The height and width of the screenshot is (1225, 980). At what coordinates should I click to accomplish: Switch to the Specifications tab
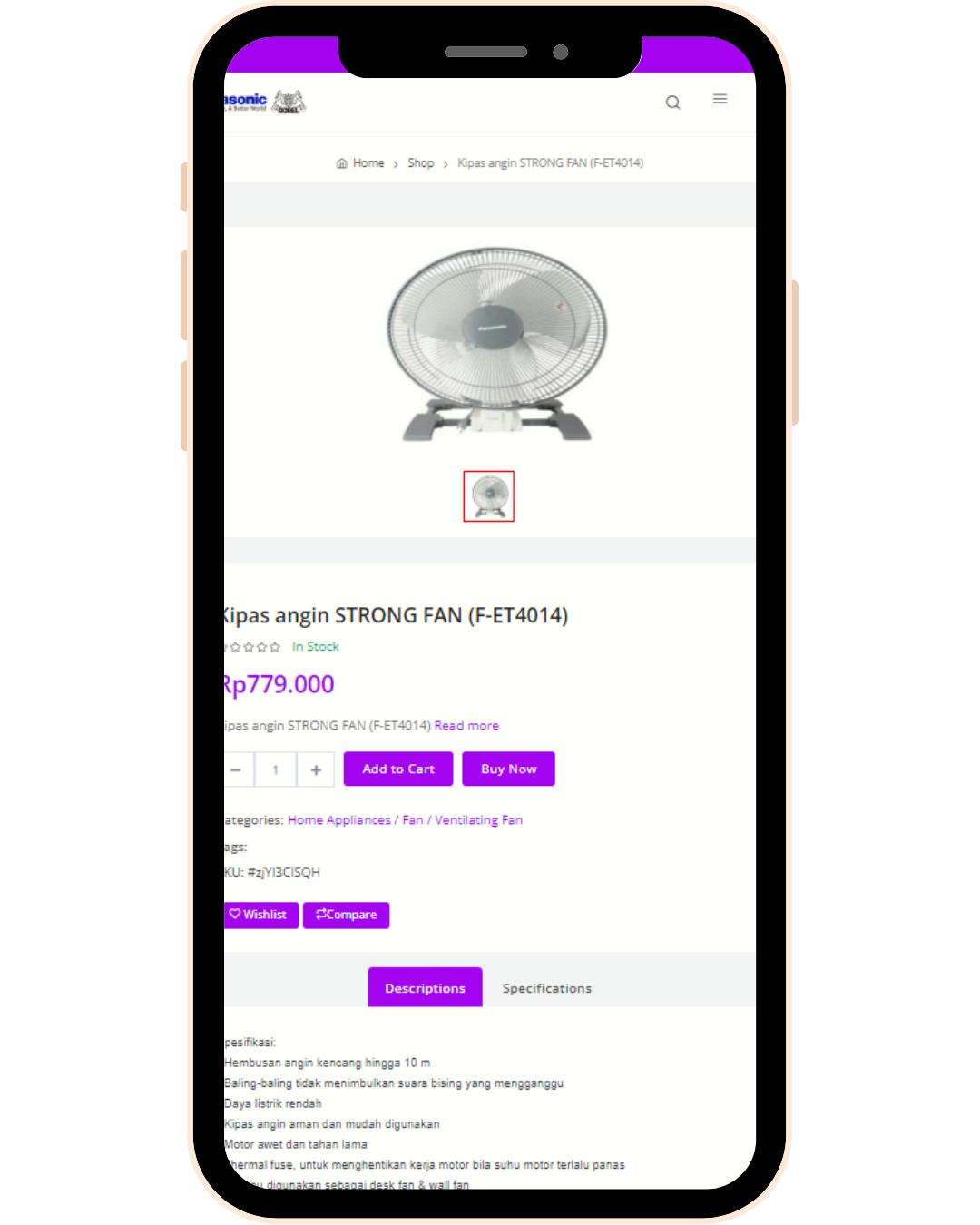tap(547, 988)
